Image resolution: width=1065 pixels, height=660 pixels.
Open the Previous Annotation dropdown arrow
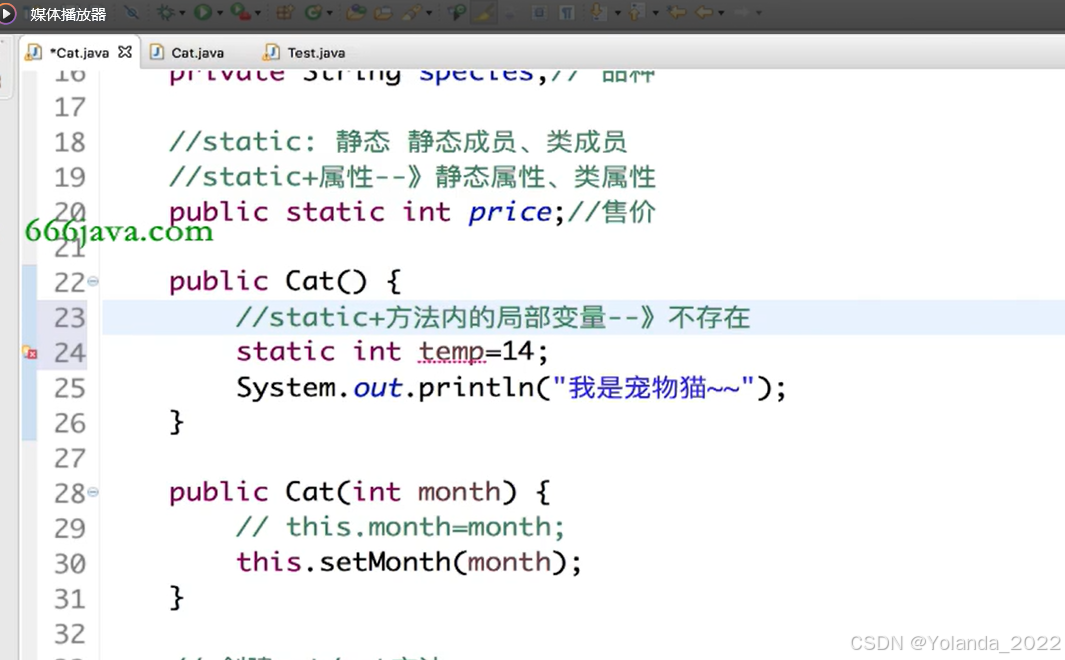pos(655,13)
